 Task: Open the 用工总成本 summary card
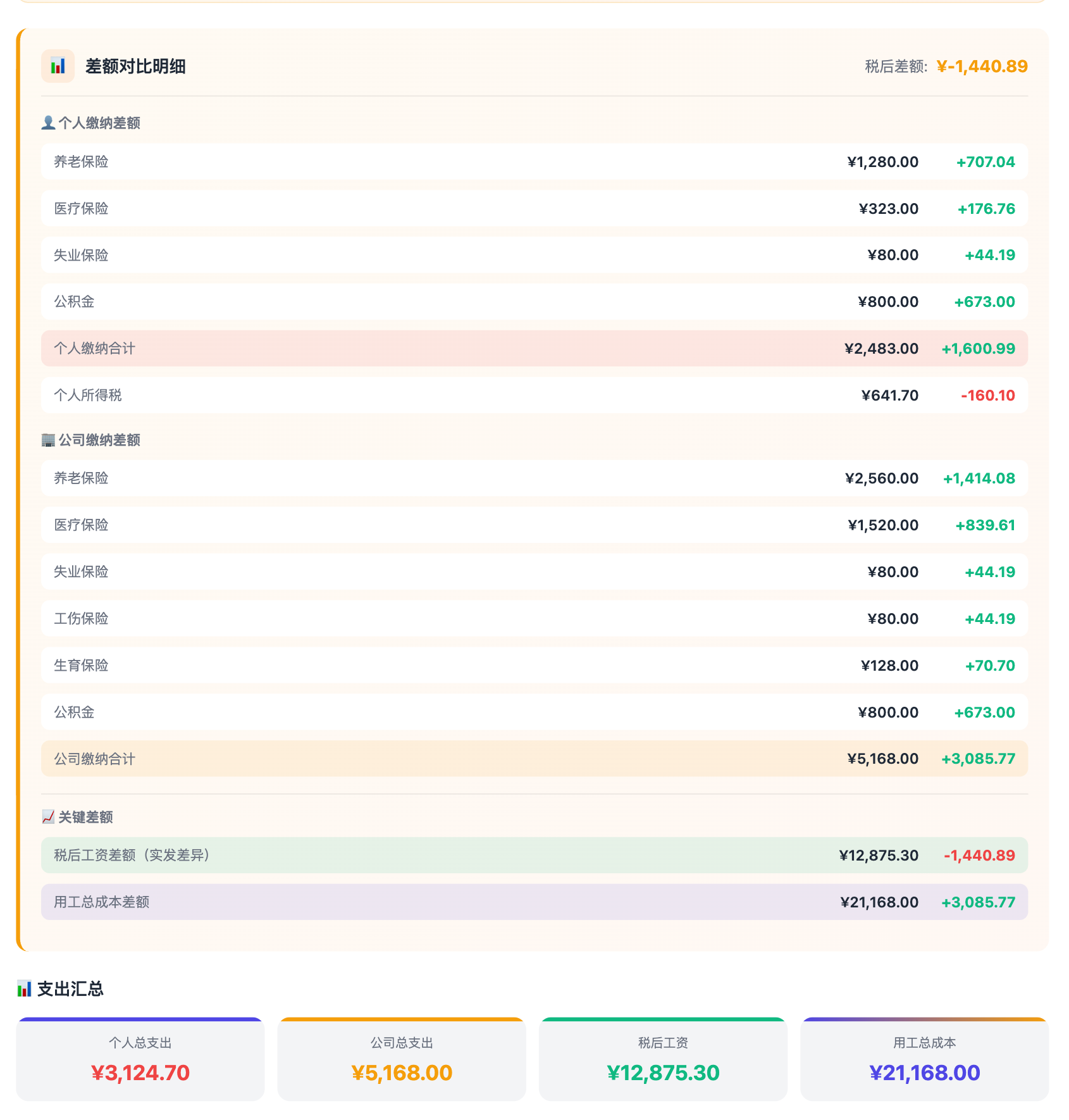click(x=925, y=1059)
